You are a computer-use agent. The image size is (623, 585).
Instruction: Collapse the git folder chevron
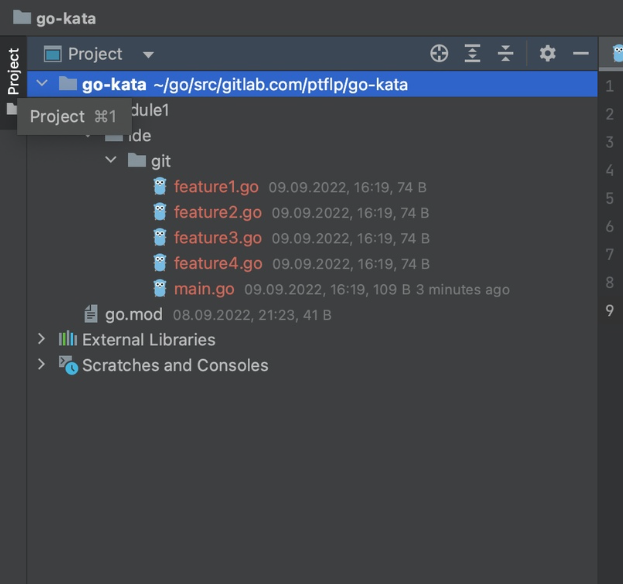click(x=111, y=160)
